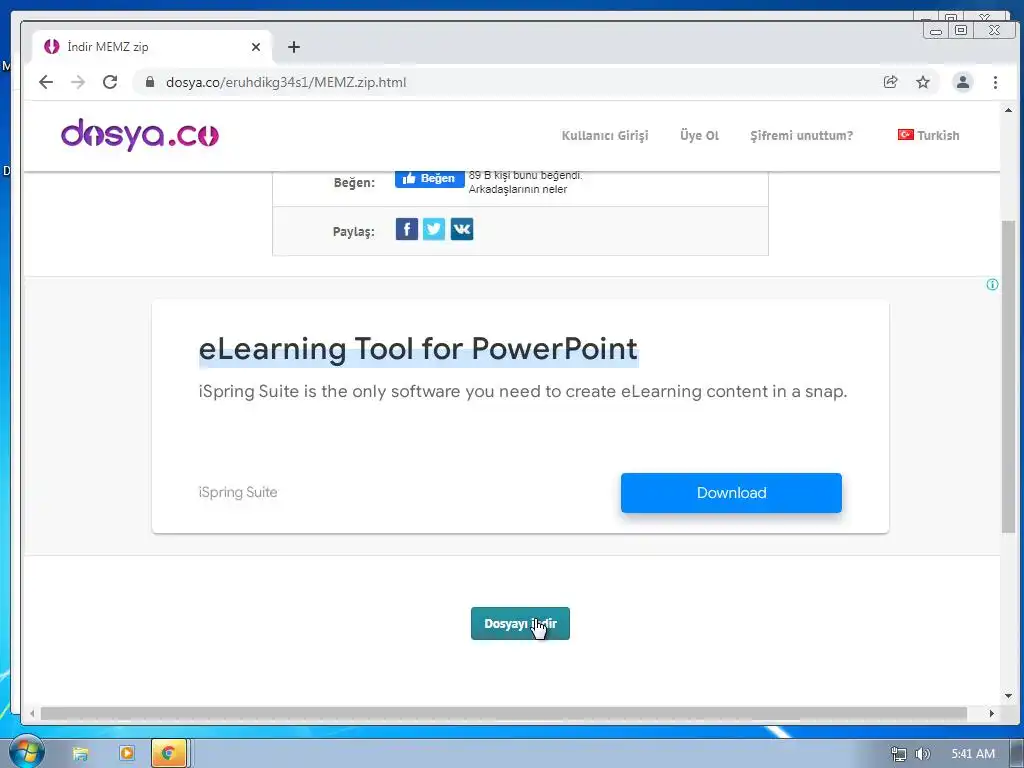Click the 5:41 AM taskbar clock
Viewport: 1024px width, 768px height.
click(973, 754)
